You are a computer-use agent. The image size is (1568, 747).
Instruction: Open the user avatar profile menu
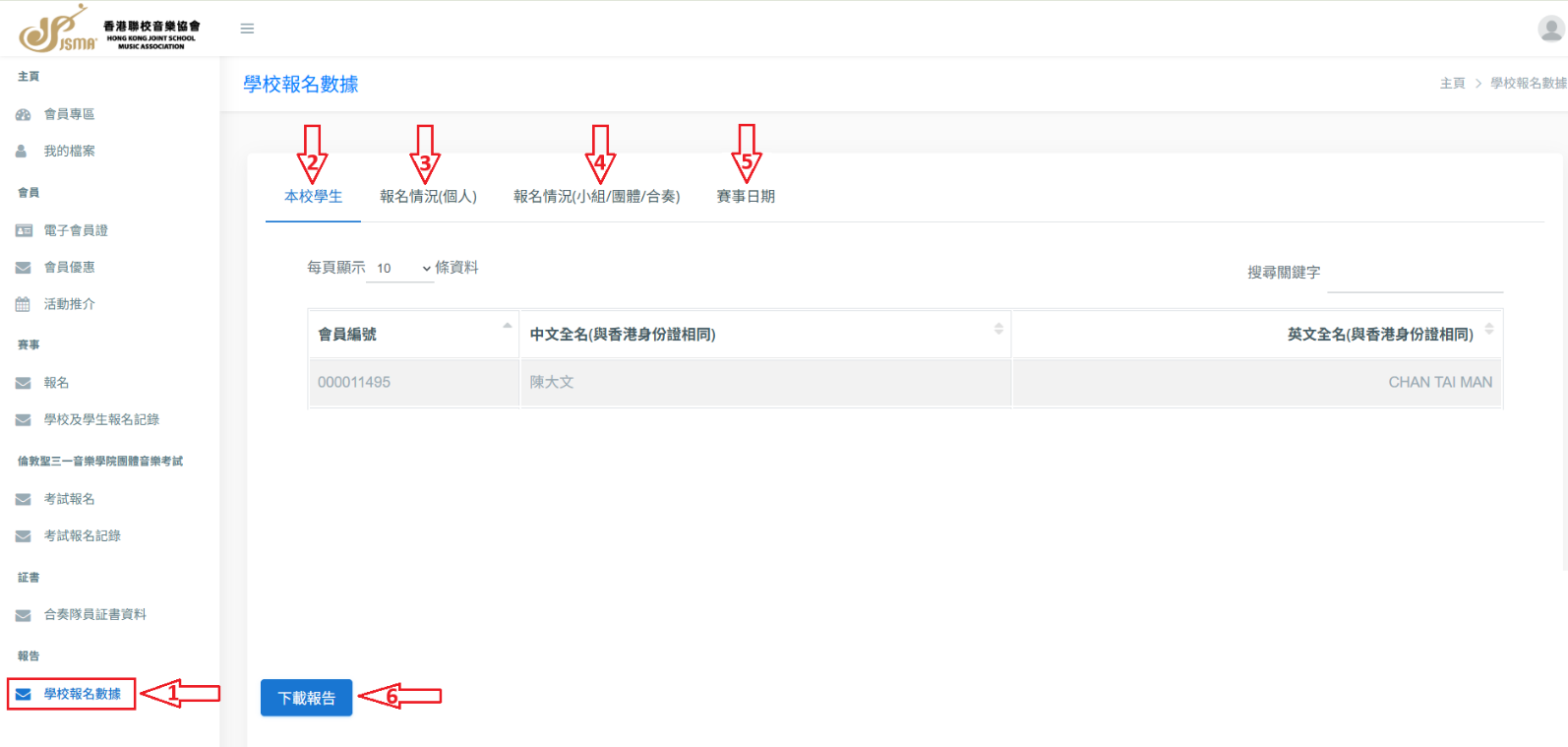coord(1551,29)
